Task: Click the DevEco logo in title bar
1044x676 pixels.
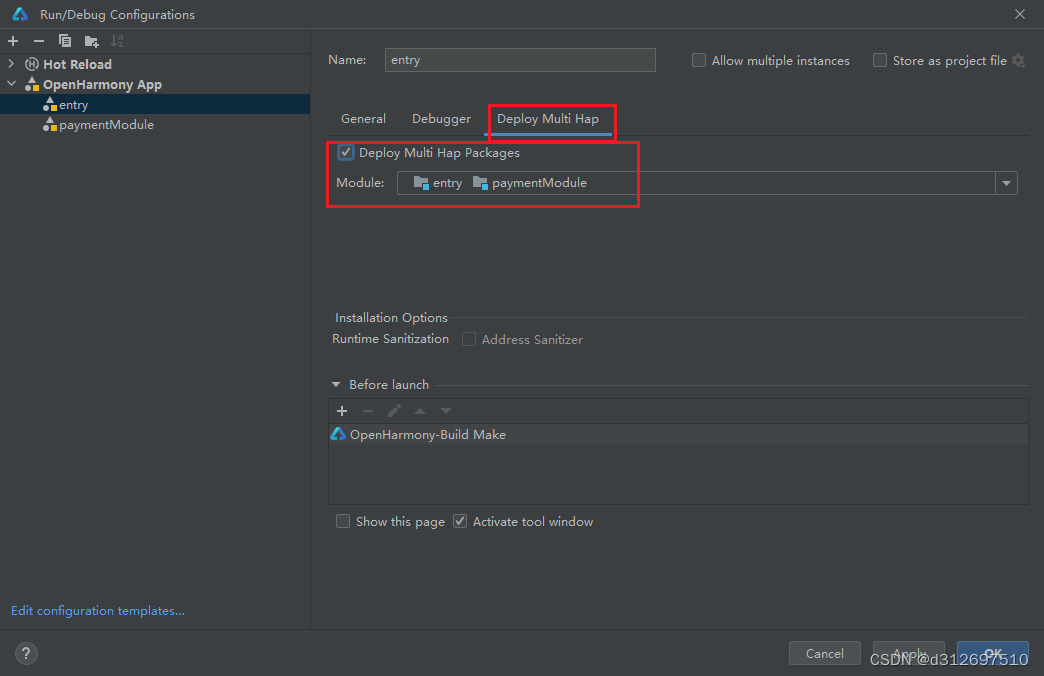Action: [20, 14]
